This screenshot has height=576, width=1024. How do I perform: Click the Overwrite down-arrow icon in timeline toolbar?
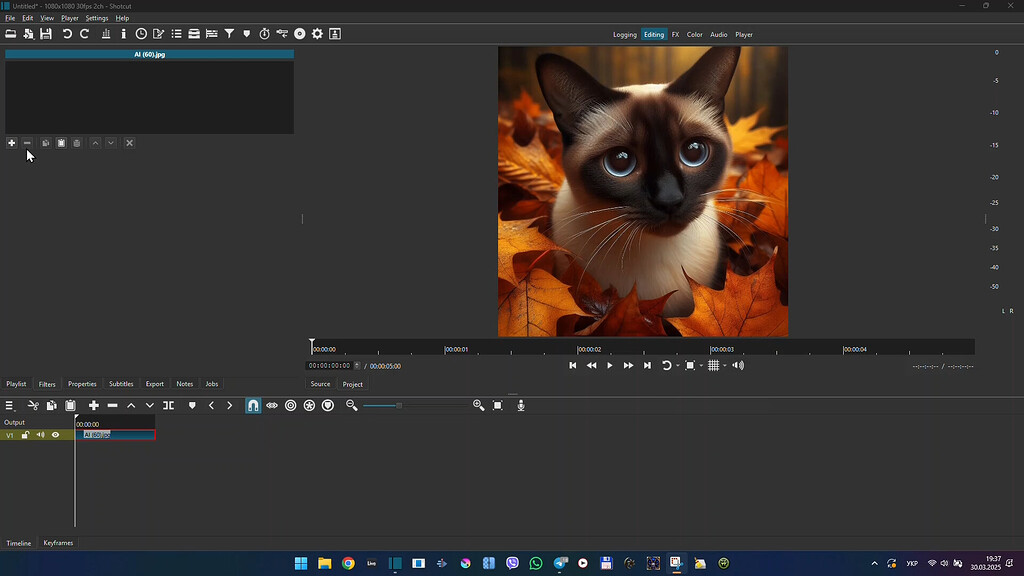click(x=150, y=406)
